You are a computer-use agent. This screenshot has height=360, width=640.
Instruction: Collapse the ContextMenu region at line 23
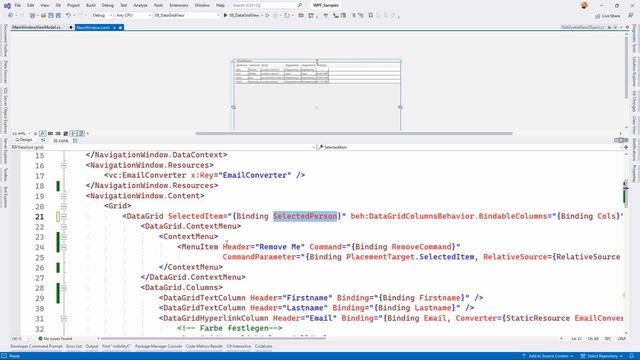[64, 237]
